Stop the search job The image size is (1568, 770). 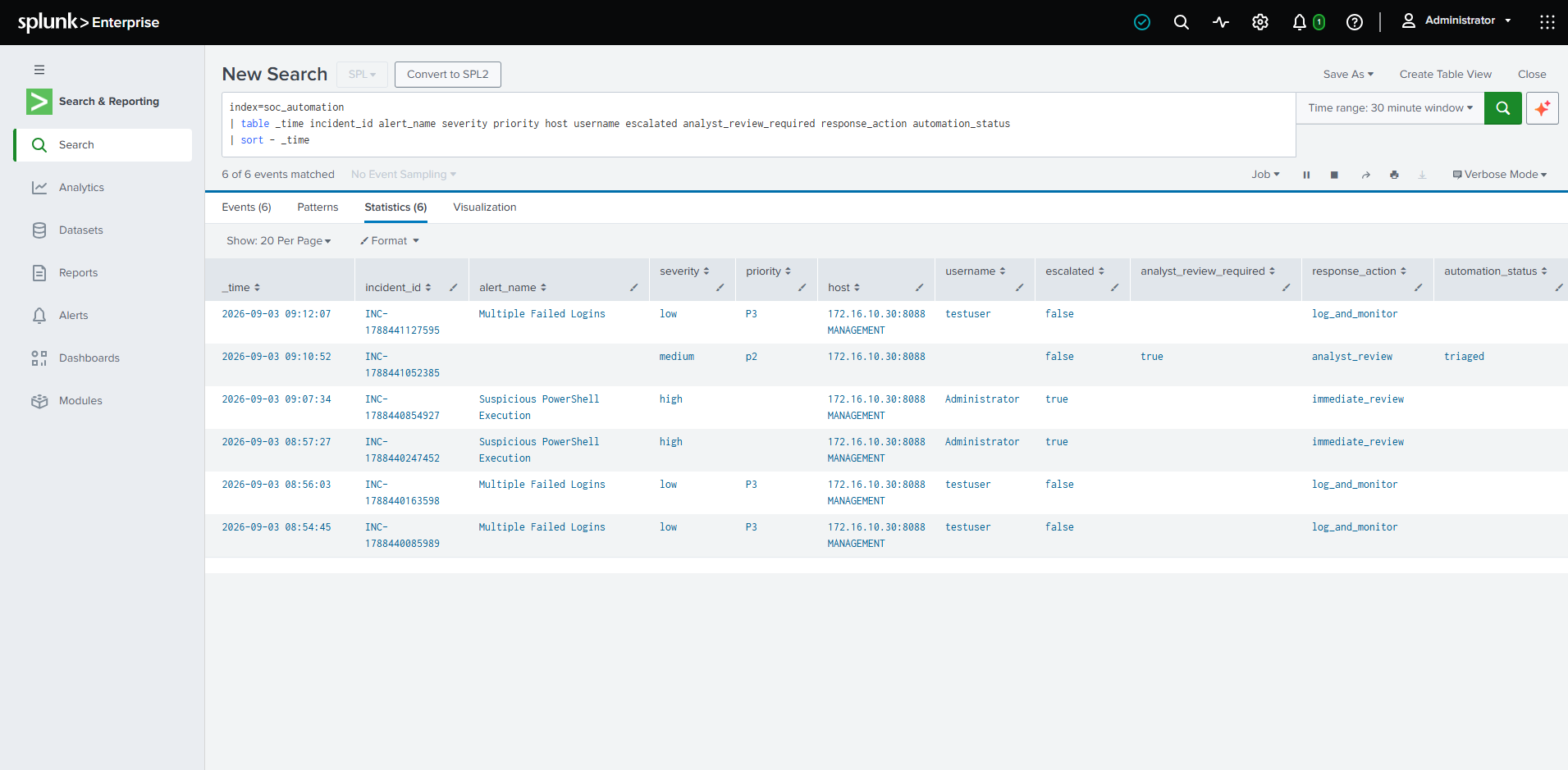[1334, 175]
